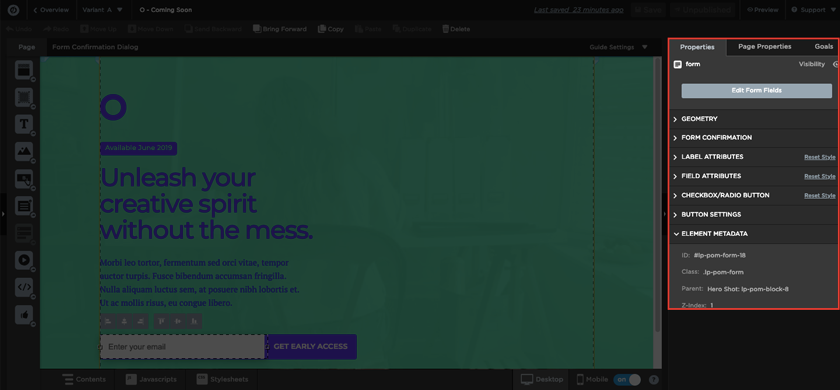Select the Social thumbs-up widget
The image size is (840, 390).
point(24,314)
